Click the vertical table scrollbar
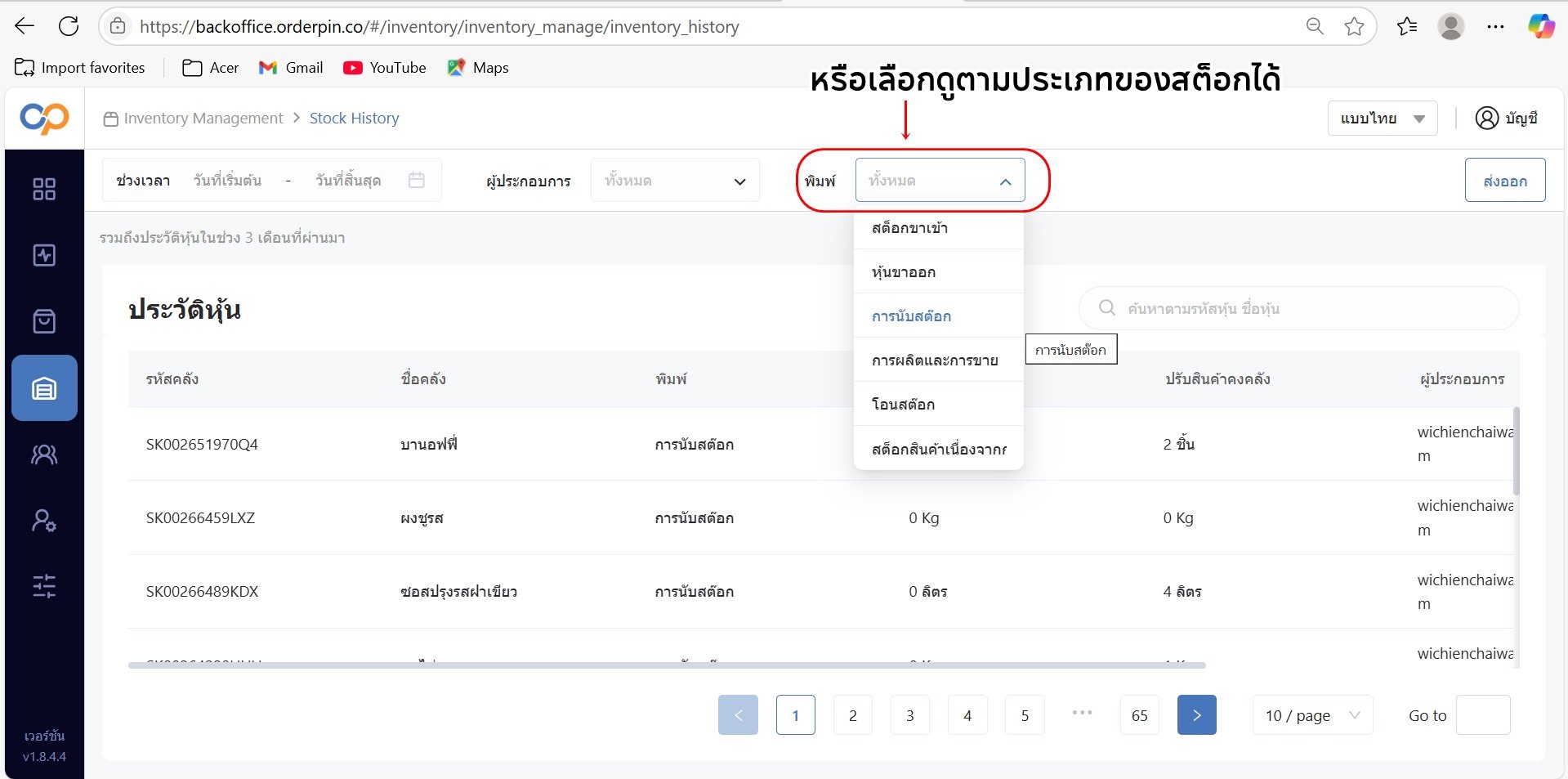 click(x=1517, y=451)
